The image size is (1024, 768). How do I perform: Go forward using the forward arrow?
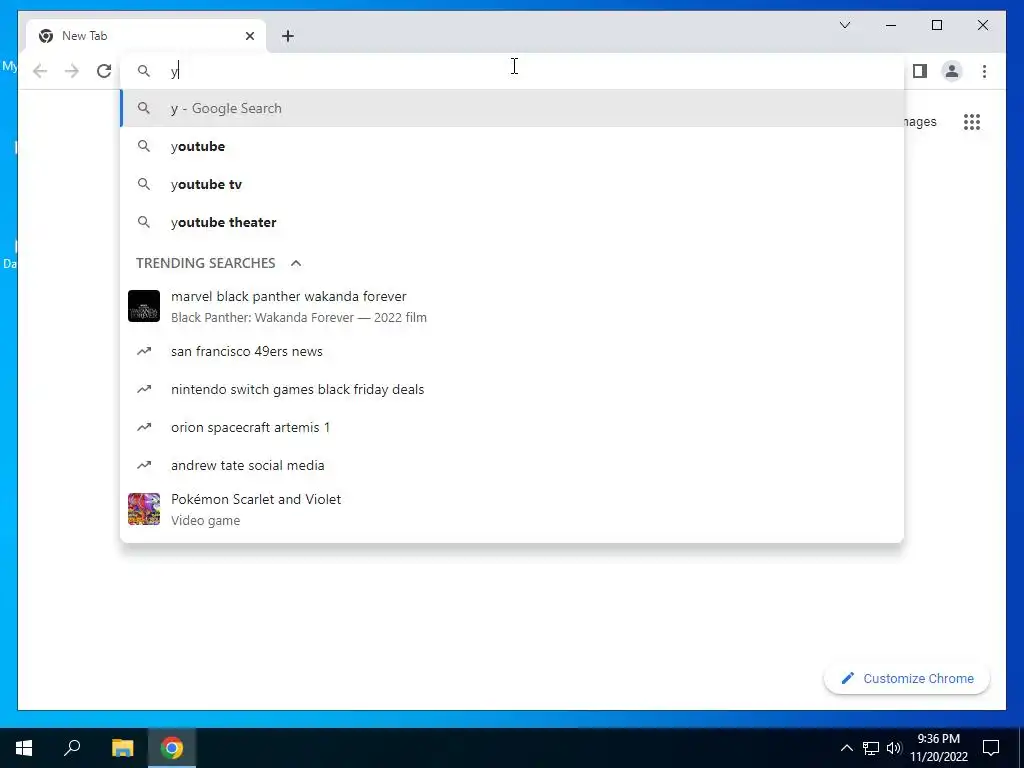click(72, 71)
